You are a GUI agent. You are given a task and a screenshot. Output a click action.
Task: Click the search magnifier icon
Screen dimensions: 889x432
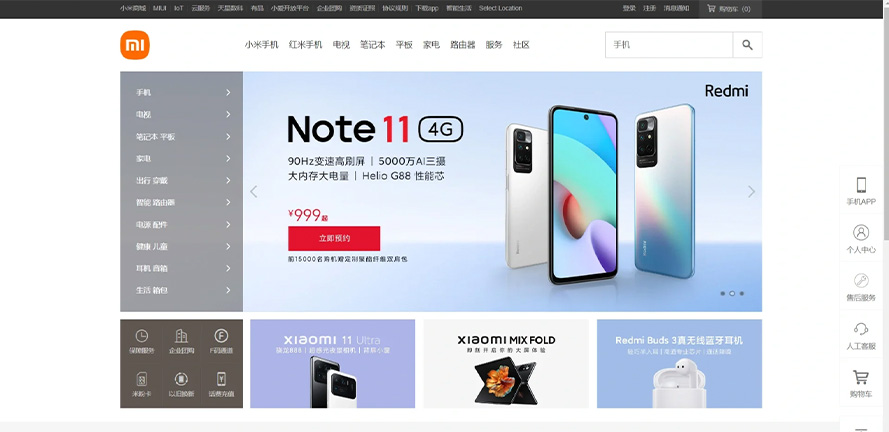[x=747, y=45]
